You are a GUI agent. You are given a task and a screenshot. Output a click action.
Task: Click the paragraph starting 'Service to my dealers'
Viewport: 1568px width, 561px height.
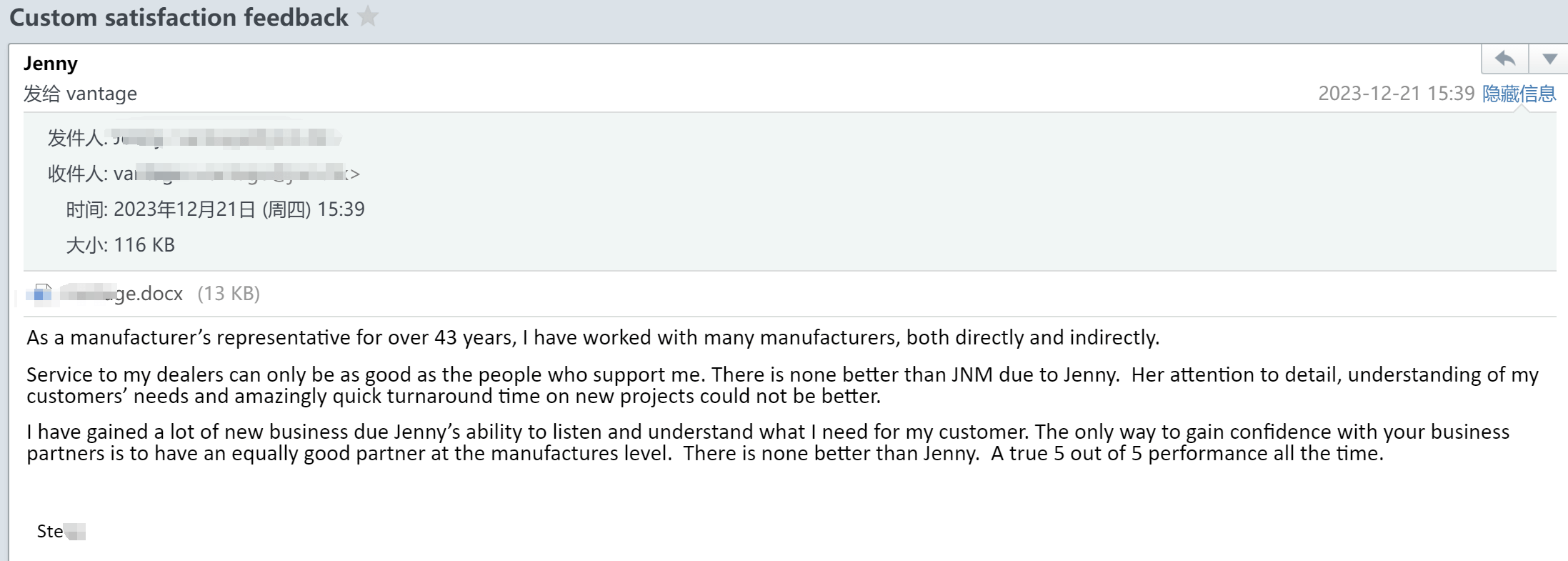714,385
